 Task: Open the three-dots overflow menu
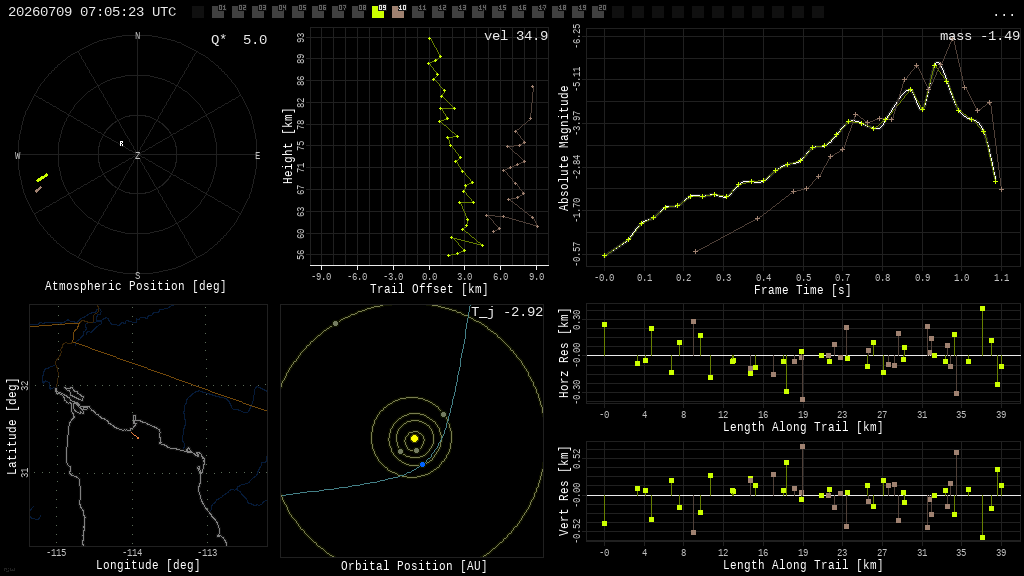pos(1003,14)
